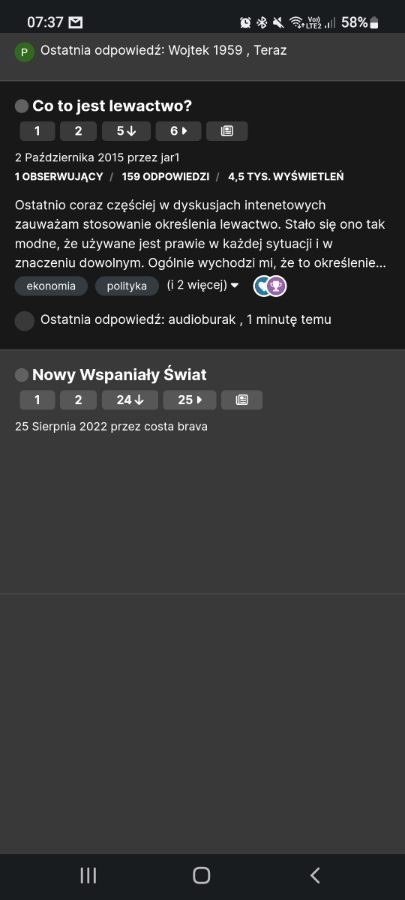This screenshot has height=900, width=405.
Task: Tap the Android back arrow
Action: pos(314,875)
